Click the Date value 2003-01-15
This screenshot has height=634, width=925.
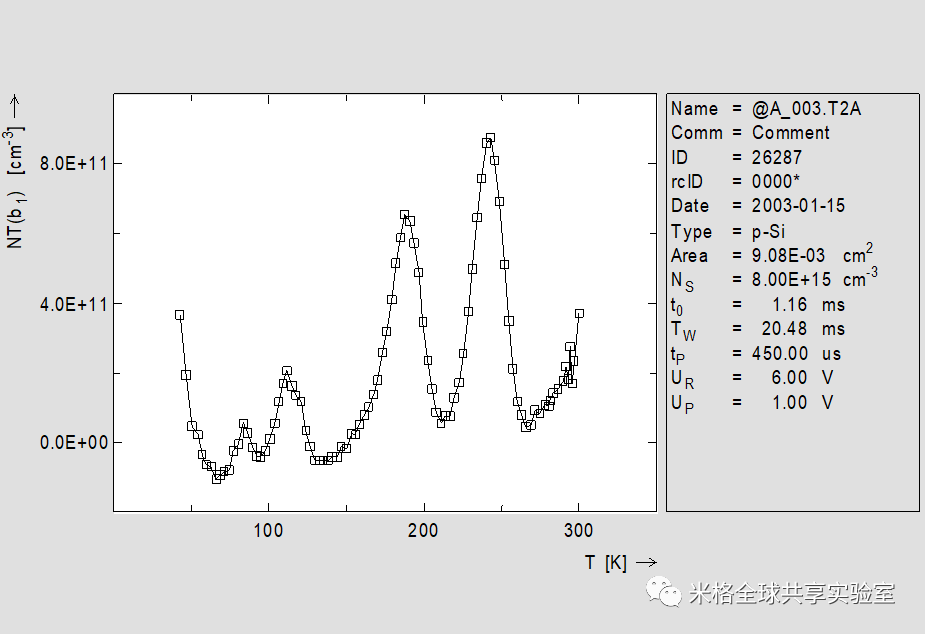tap(798, 205)
